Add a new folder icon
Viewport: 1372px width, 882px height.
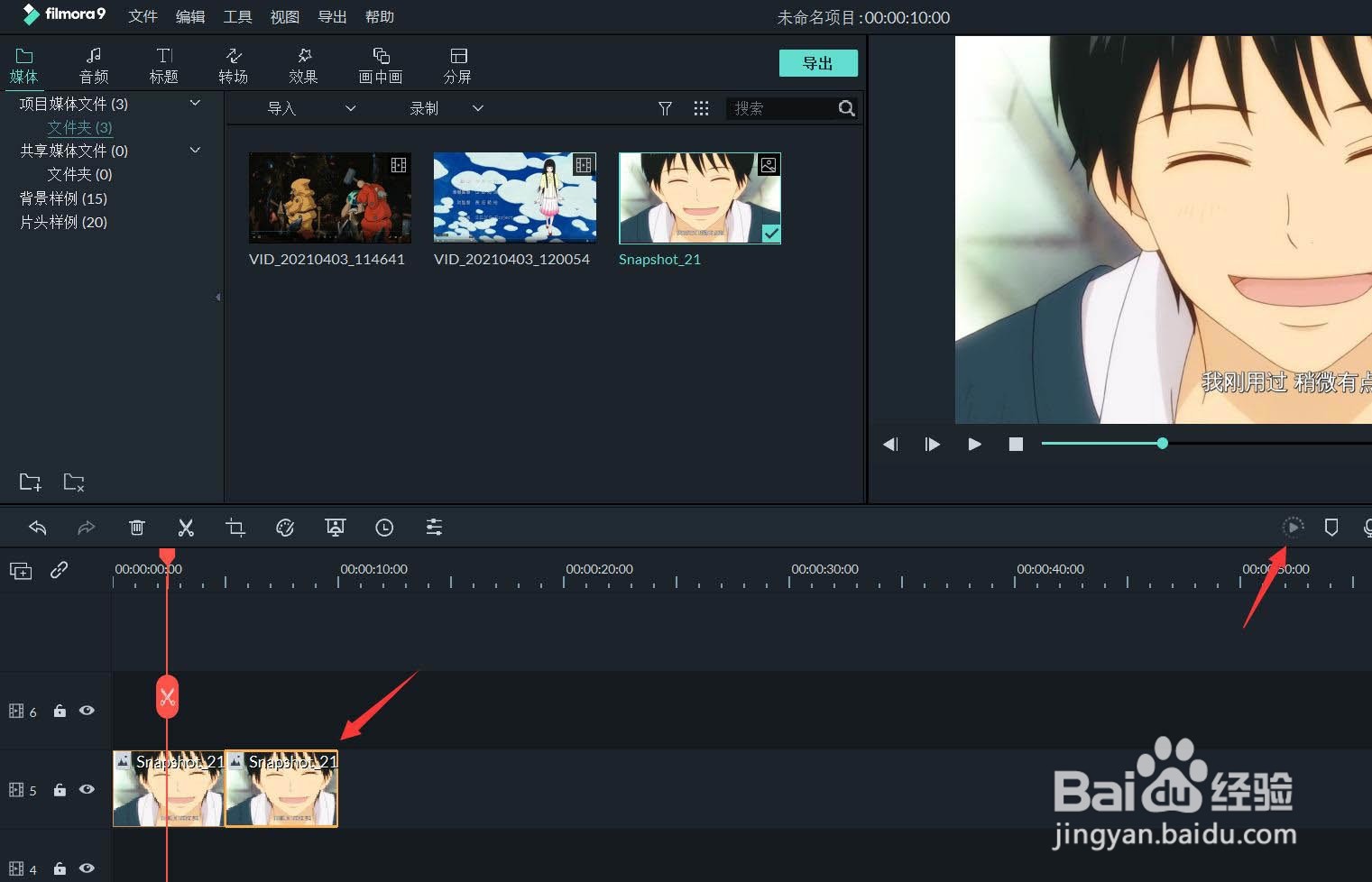[31, 482]
